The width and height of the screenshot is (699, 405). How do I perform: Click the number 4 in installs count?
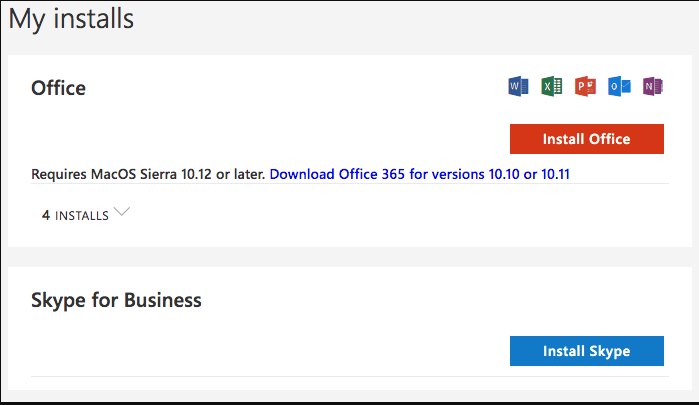click(x=46, y=215)
